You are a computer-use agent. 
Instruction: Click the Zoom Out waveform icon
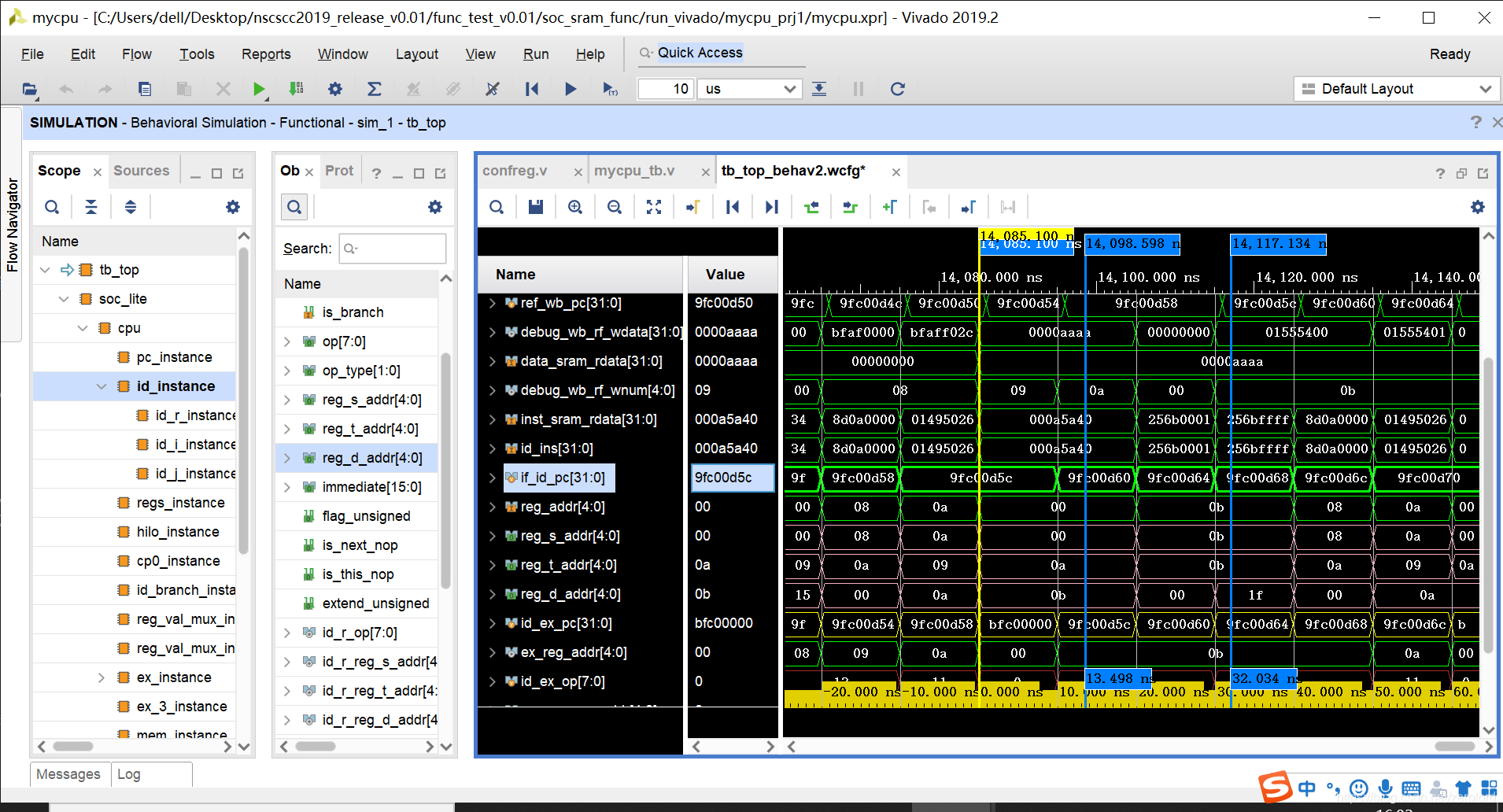[x=615, y=207]
